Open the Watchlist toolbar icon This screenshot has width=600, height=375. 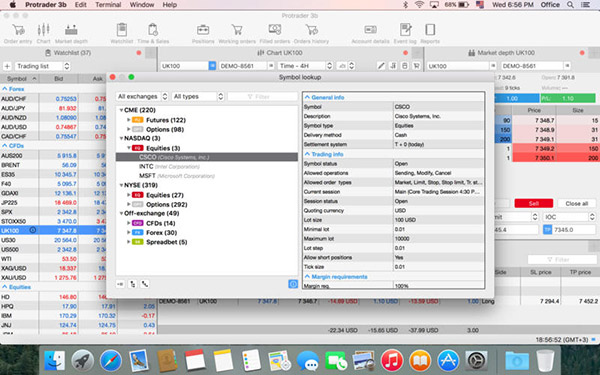[x=122, y=33]
